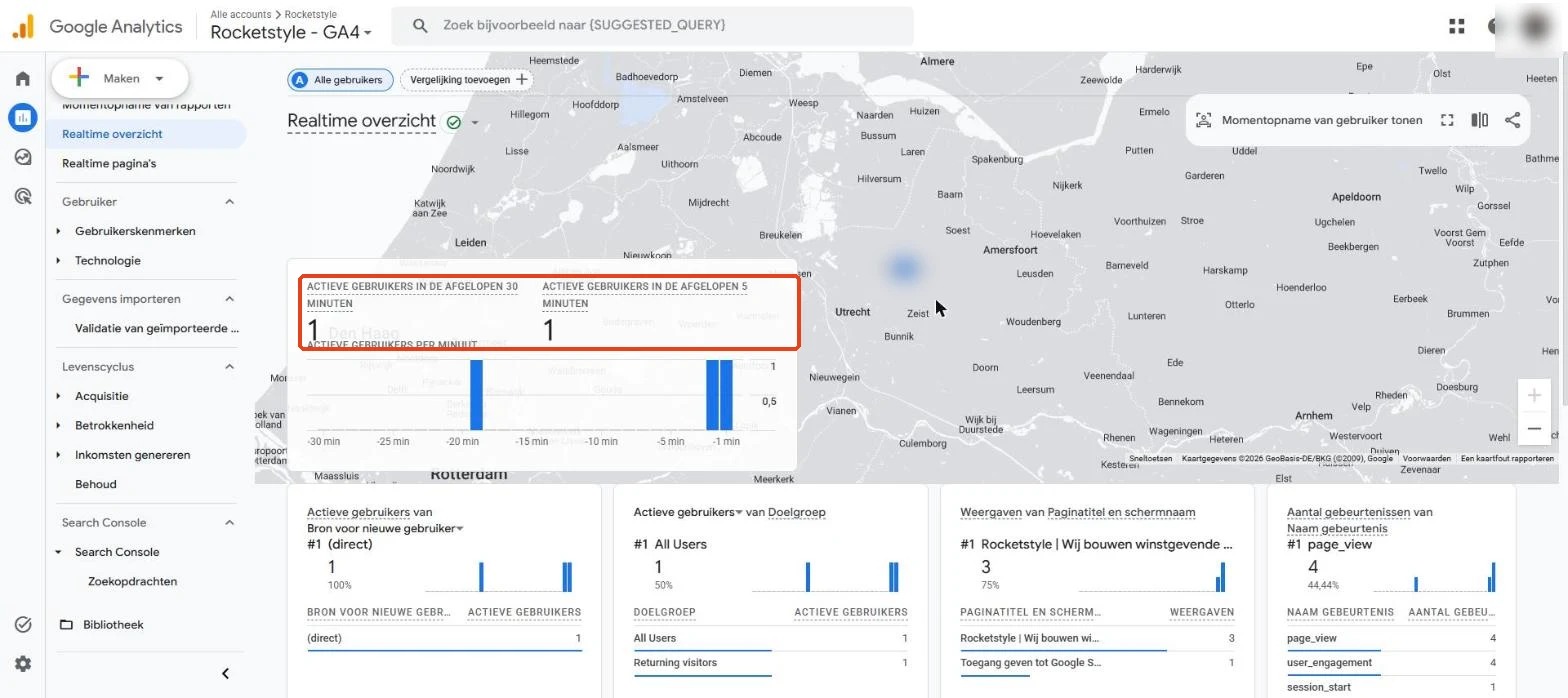Click the session_start event row
The width and height of the screenshot is (1568, 698).
[1391, 687]
